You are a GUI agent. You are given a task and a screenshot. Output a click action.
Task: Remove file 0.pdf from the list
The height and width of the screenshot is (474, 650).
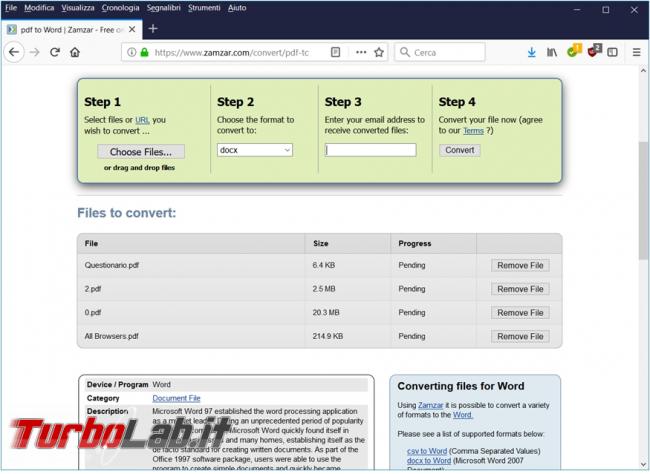click(520, 313)
